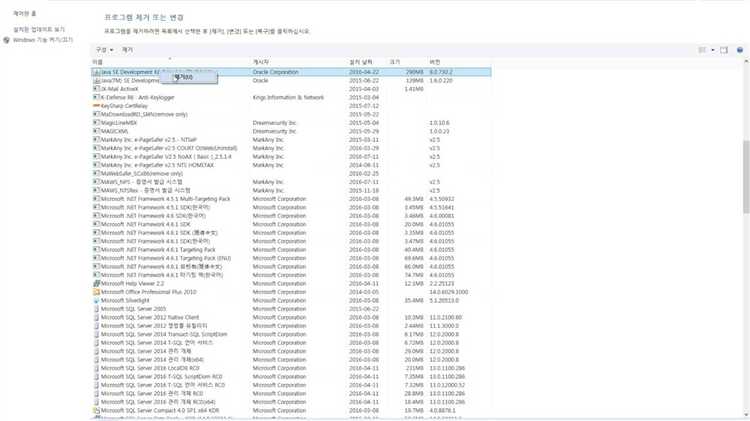Viewport: 750px width, 421px height.
Task: Select SQL Server Compact 4.0 SP1 x64 KOR
Action: click(x=291, y=410)
